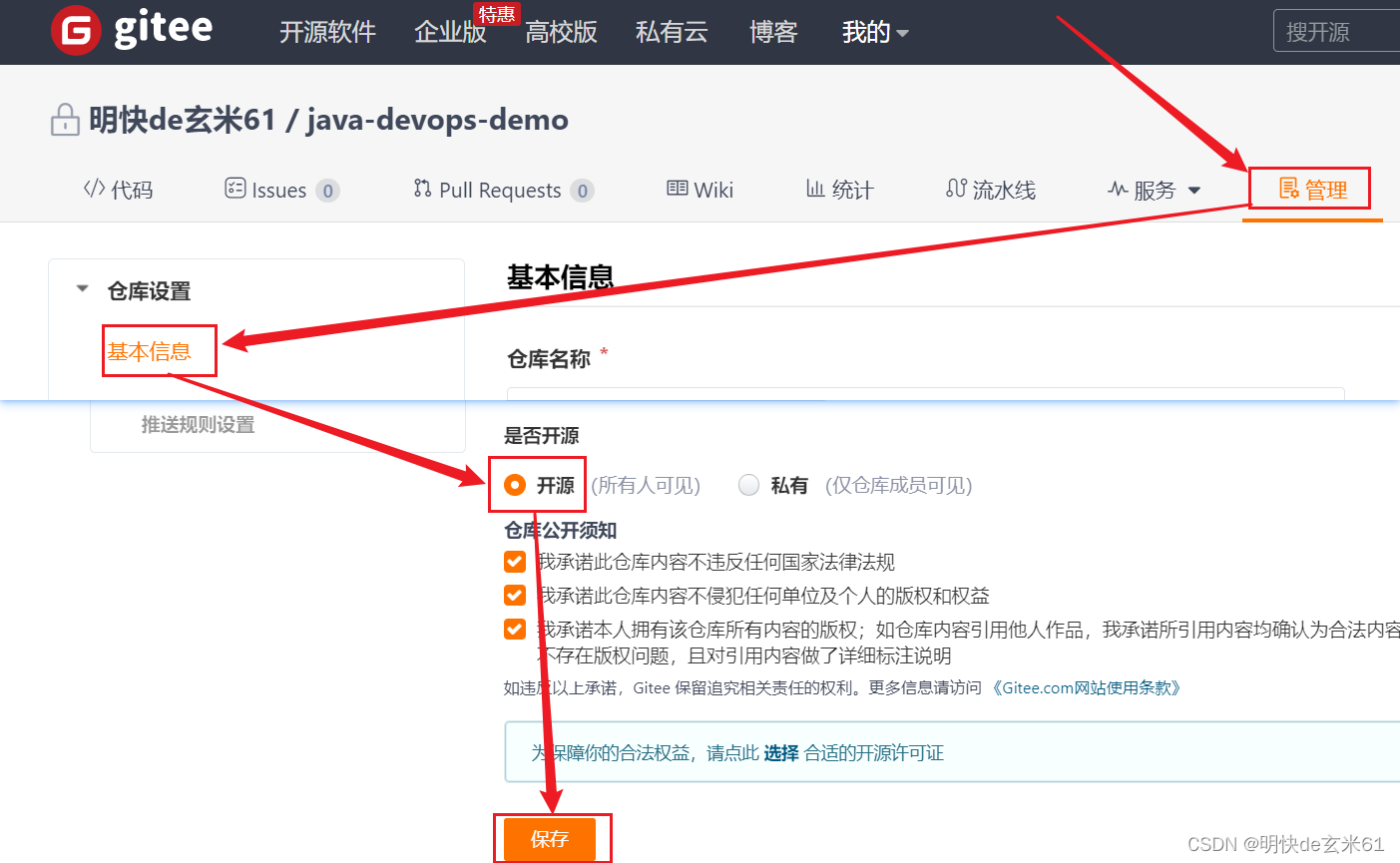Image resolution: width=1400 pixels, height=863 pixels.
Task: Open the 管理 management tab
Action: (x=1312, y=190)
